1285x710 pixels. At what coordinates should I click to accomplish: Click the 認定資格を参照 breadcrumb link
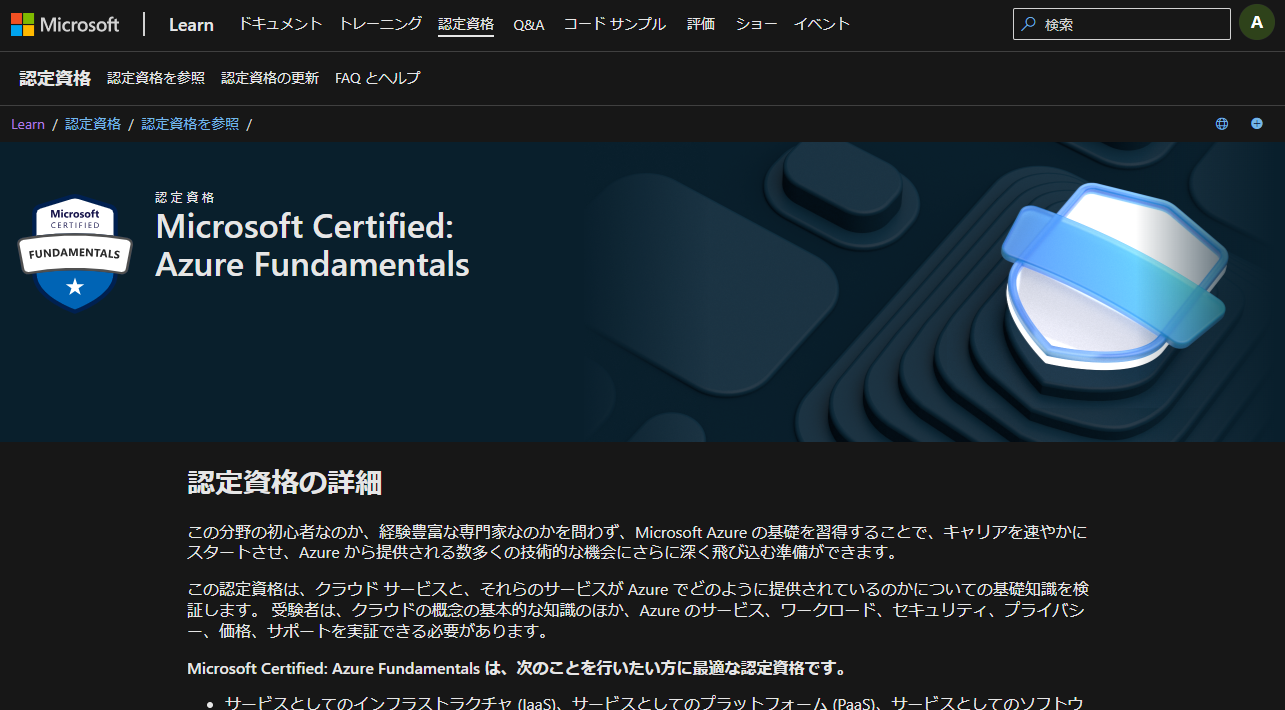pos(190,124)
